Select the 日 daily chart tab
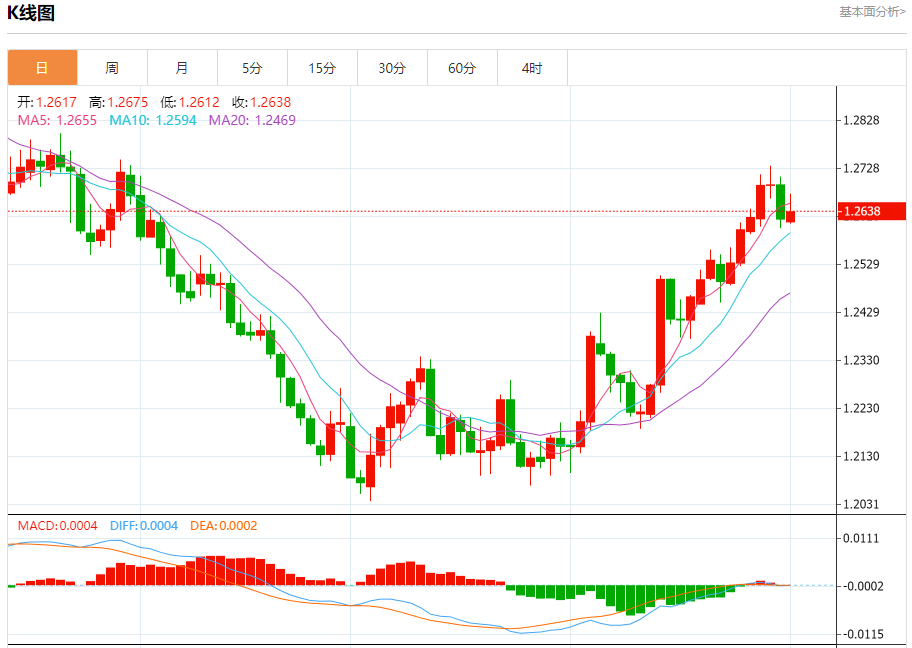Image resolution: width=912 pixels, height=648 pixels. (x=42, y=68)
